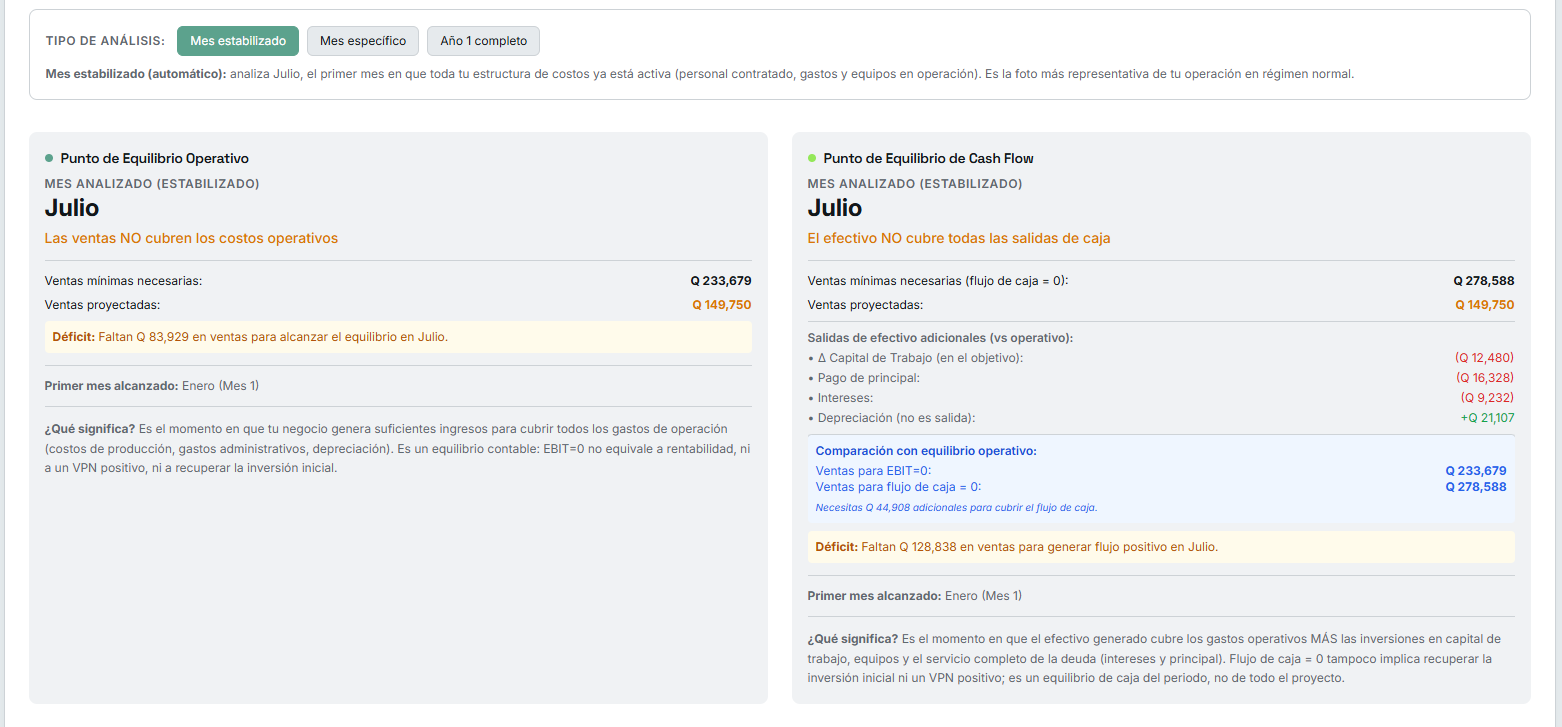Screen dimensions: 1562x727
Task: Click 'Las ventas NO cubren los costos operativos'
Action: (191, 238)
